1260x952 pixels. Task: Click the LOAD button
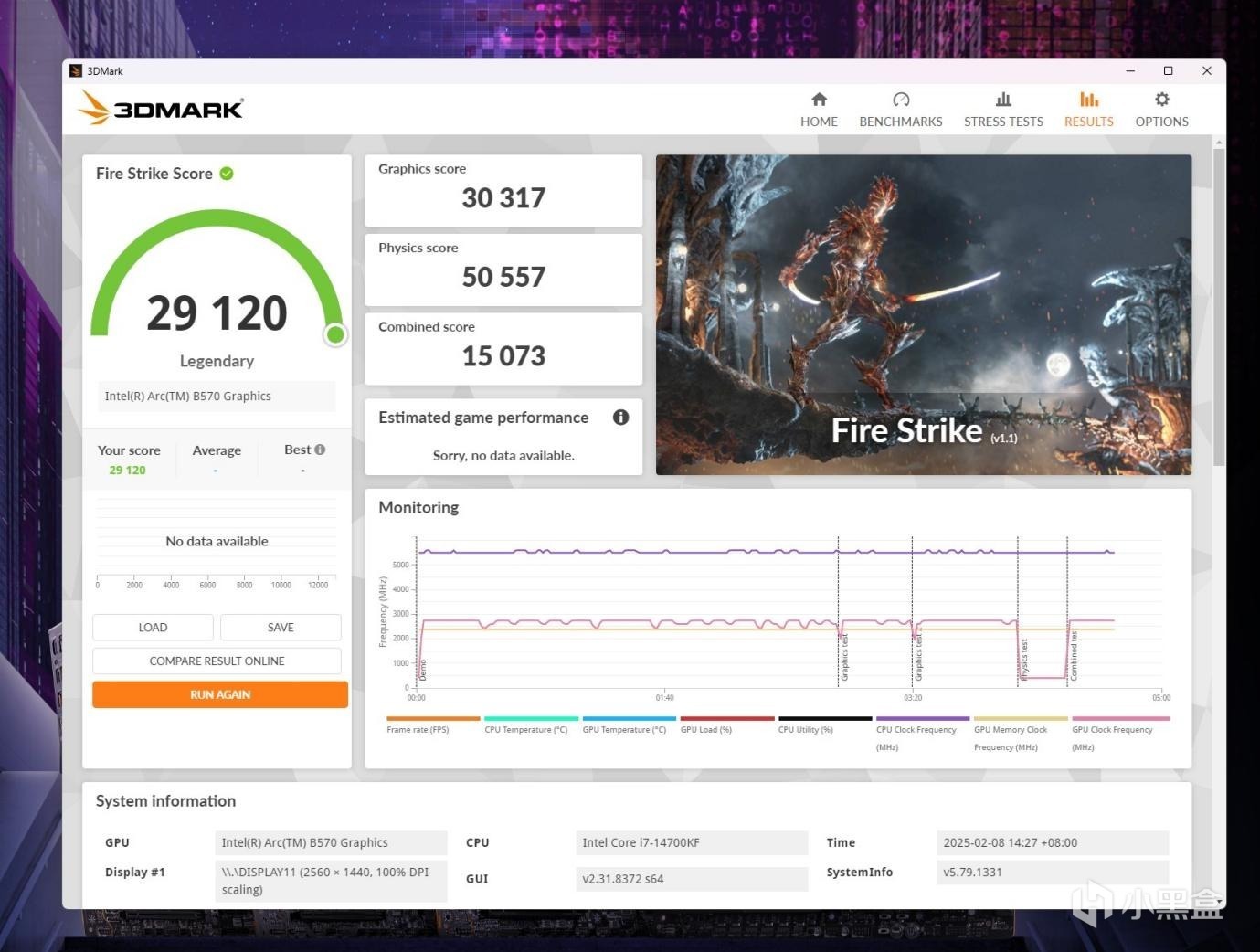[153, 628]
